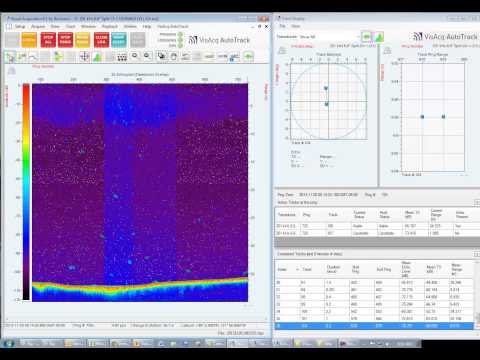Click the teal large toolbar button

tap(119, 40)
